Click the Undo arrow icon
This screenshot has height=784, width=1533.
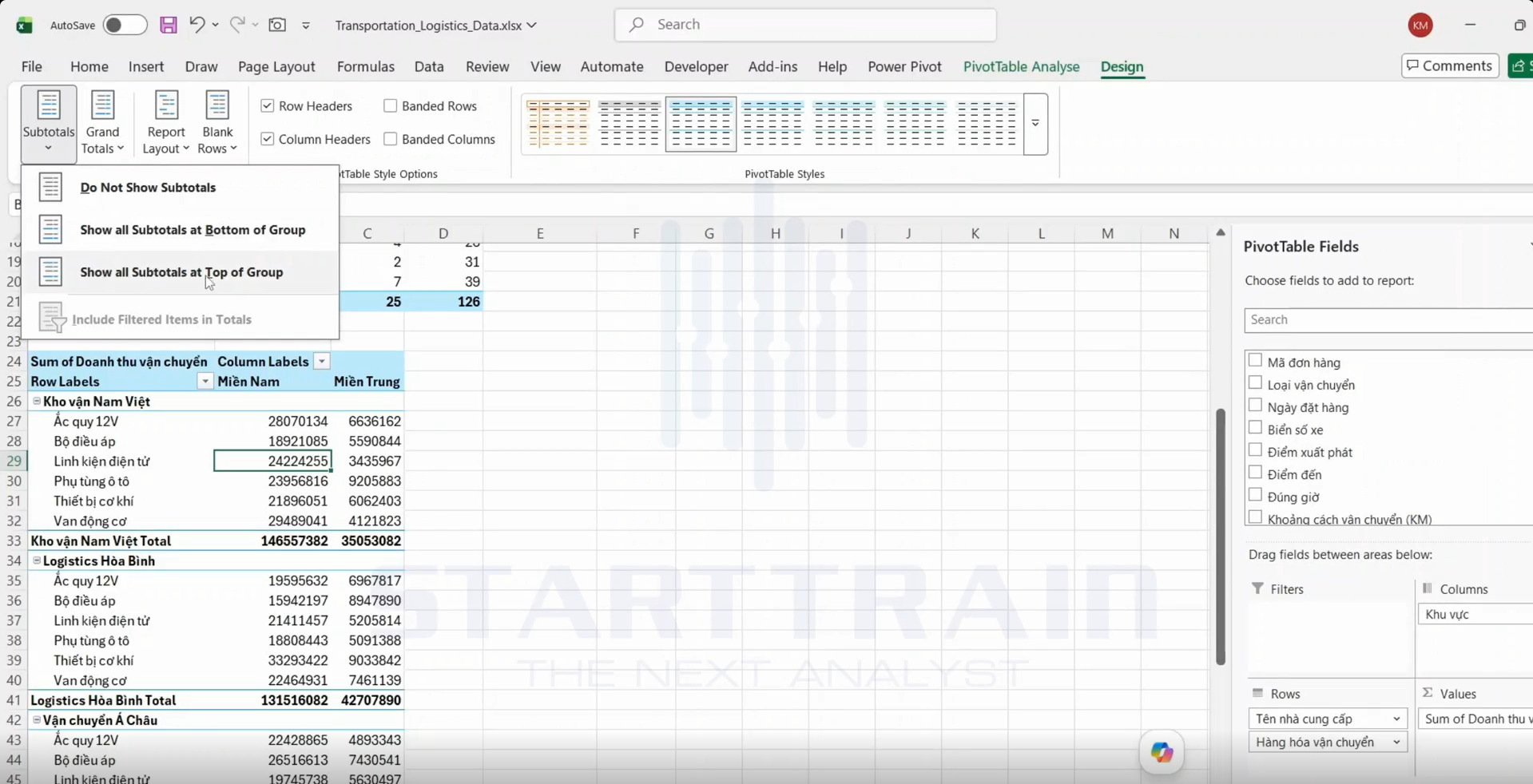[197, 25]
